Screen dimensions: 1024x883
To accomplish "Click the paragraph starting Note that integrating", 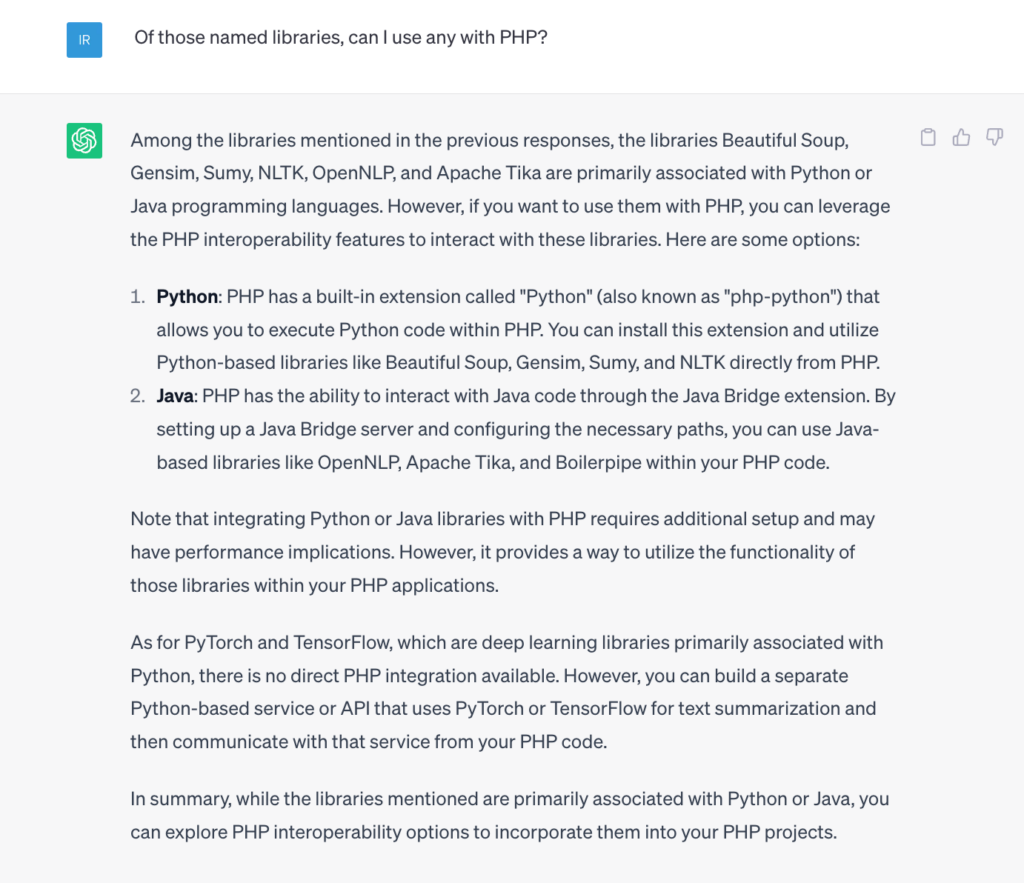I will click(x=502, y=552).
